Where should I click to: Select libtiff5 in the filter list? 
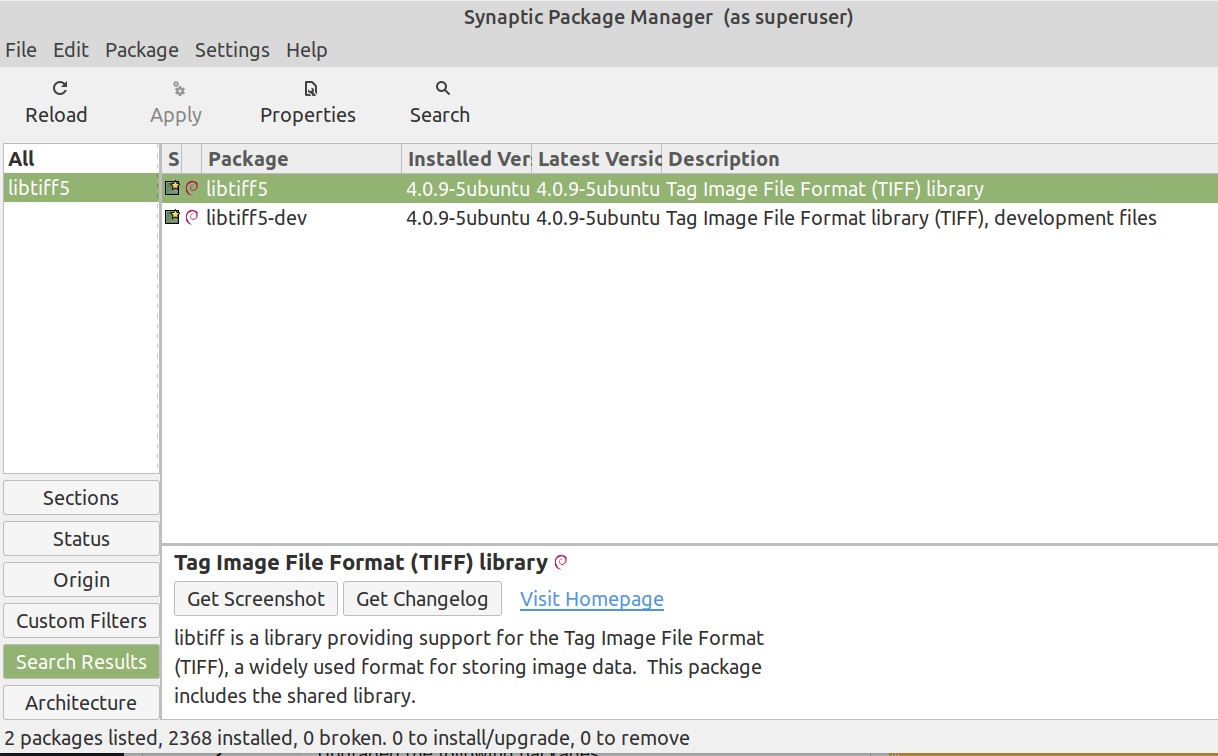coord(81,188)
